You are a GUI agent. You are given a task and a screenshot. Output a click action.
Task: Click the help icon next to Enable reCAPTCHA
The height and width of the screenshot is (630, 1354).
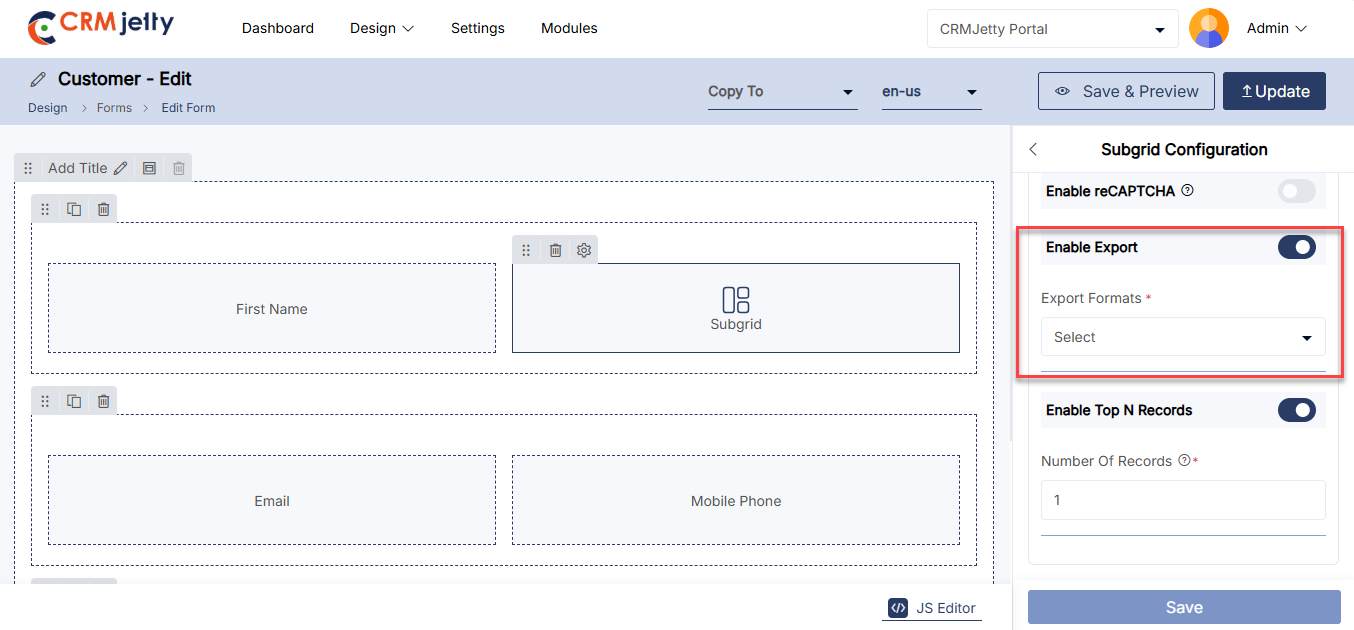[1187, 190]
